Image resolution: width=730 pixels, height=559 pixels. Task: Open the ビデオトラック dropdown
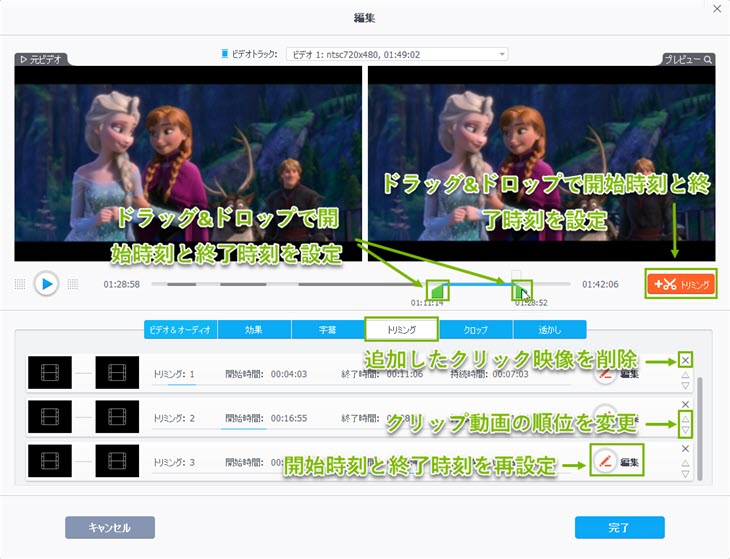pos(397,54)
